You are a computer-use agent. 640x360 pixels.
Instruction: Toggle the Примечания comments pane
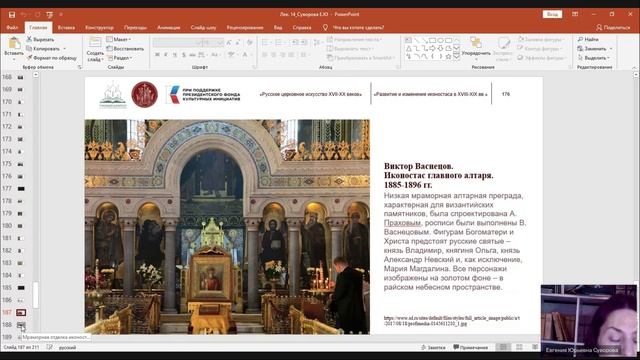(x=471, y=347)
